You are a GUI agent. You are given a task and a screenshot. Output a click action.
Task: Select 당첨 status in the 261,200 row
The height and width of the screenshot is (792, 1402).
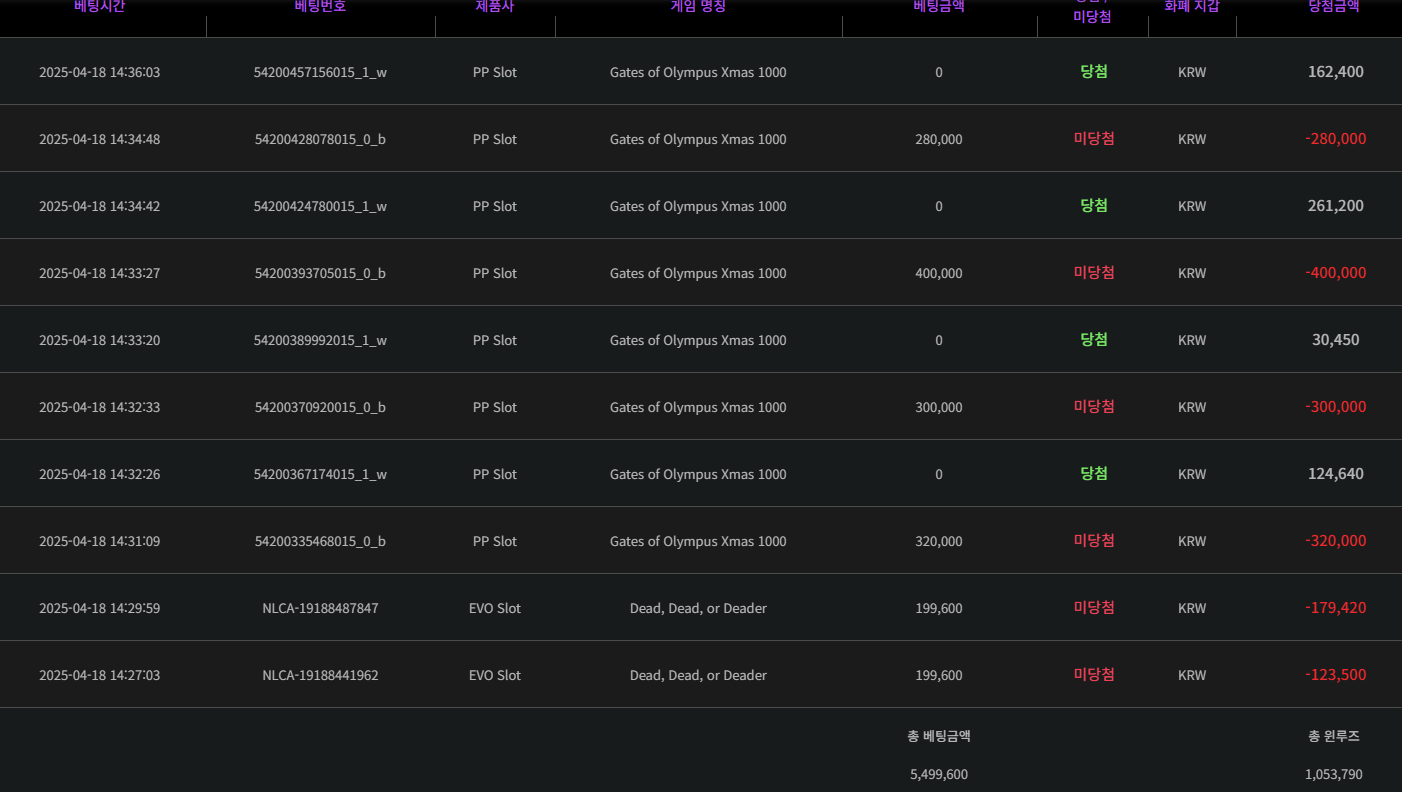1094,205
